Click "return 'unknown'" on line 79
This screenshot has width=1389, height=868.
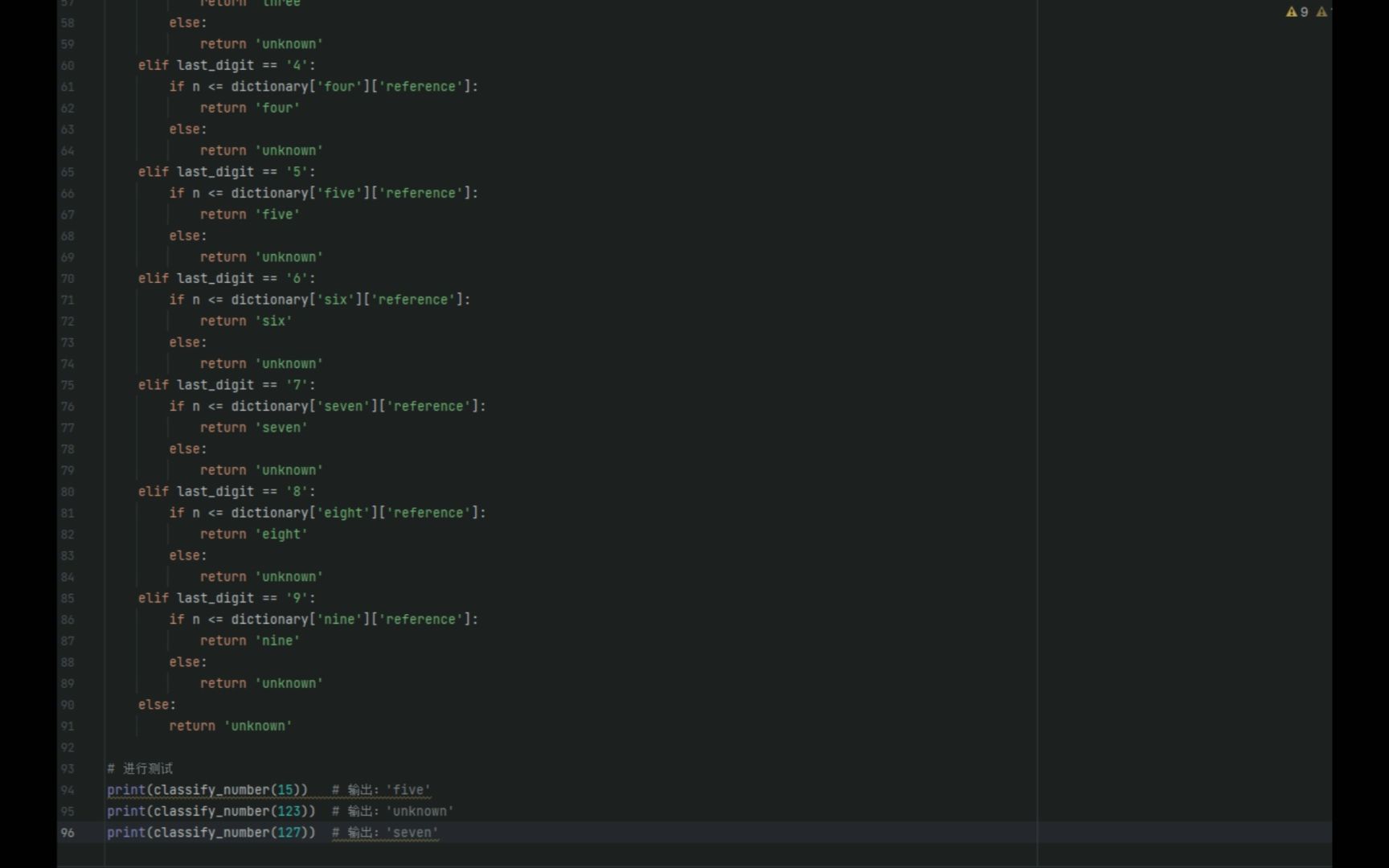[x=261, y=470]
